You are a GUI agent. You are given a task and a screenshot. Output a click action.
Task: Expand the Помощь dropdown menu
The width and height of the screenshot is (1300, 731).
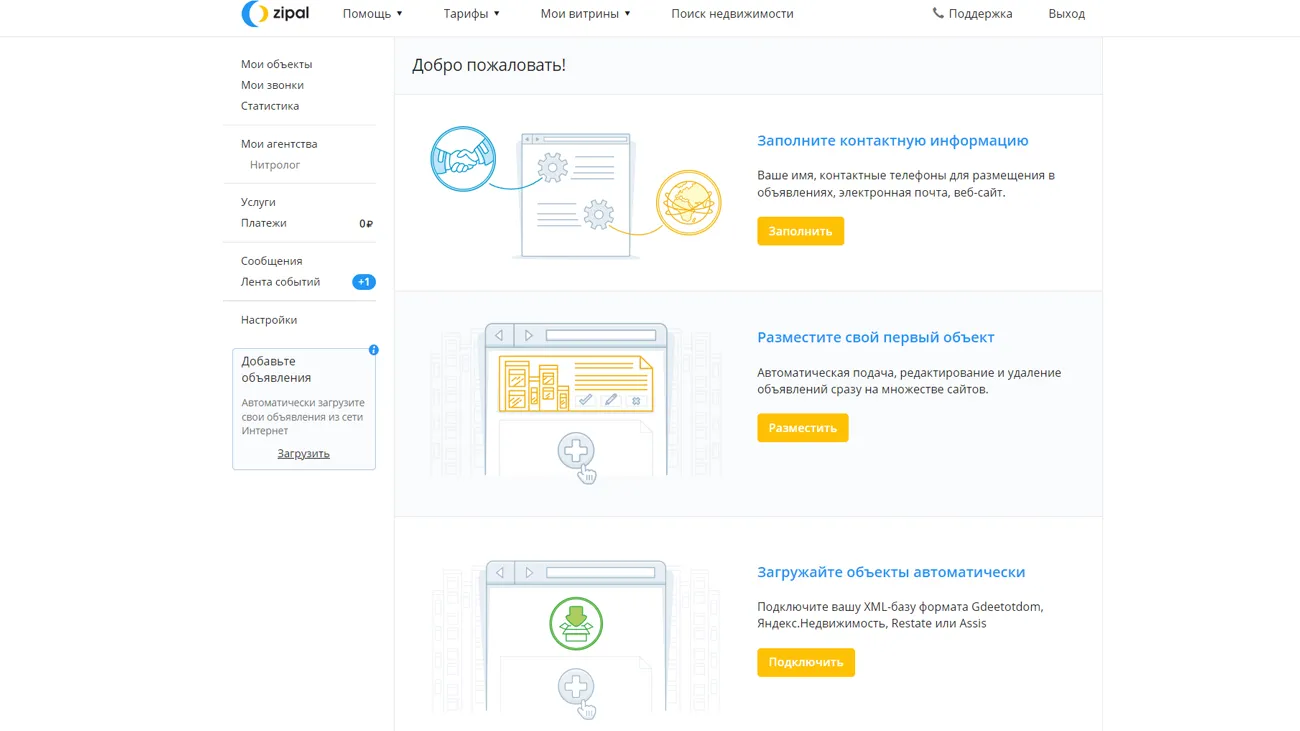click(372, 14)
